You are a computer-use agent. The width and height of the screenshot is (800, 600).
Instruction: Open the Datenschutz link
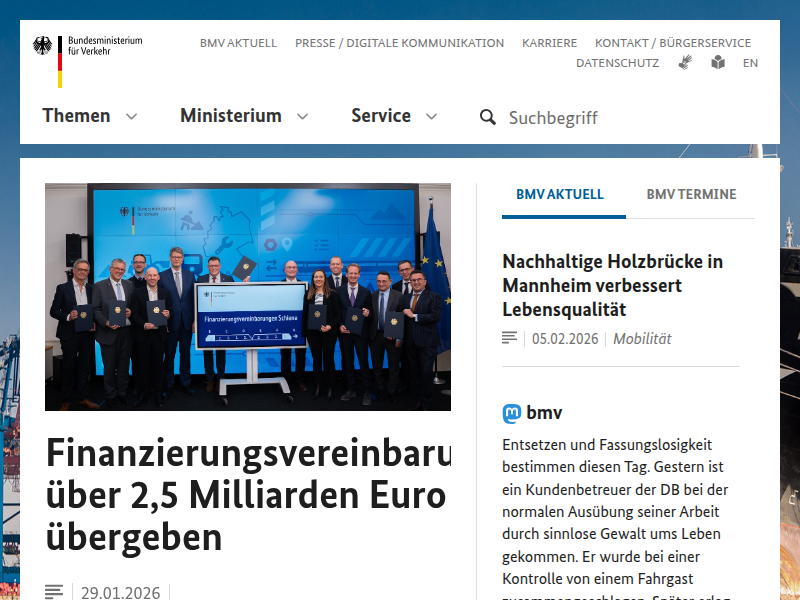coord(617,62)
